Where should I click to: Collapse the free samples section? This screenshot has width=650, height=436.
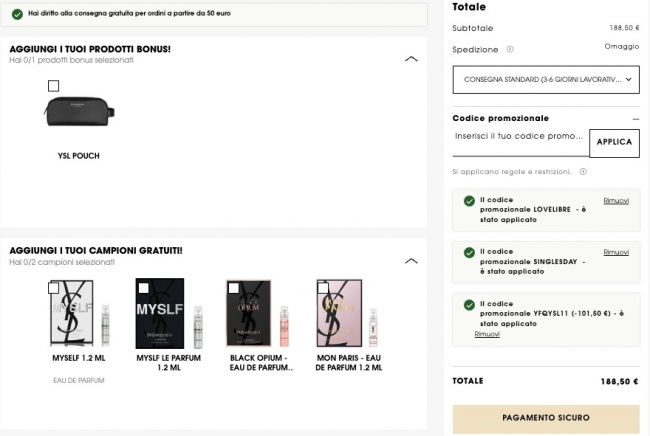click(x=411, y=261)
